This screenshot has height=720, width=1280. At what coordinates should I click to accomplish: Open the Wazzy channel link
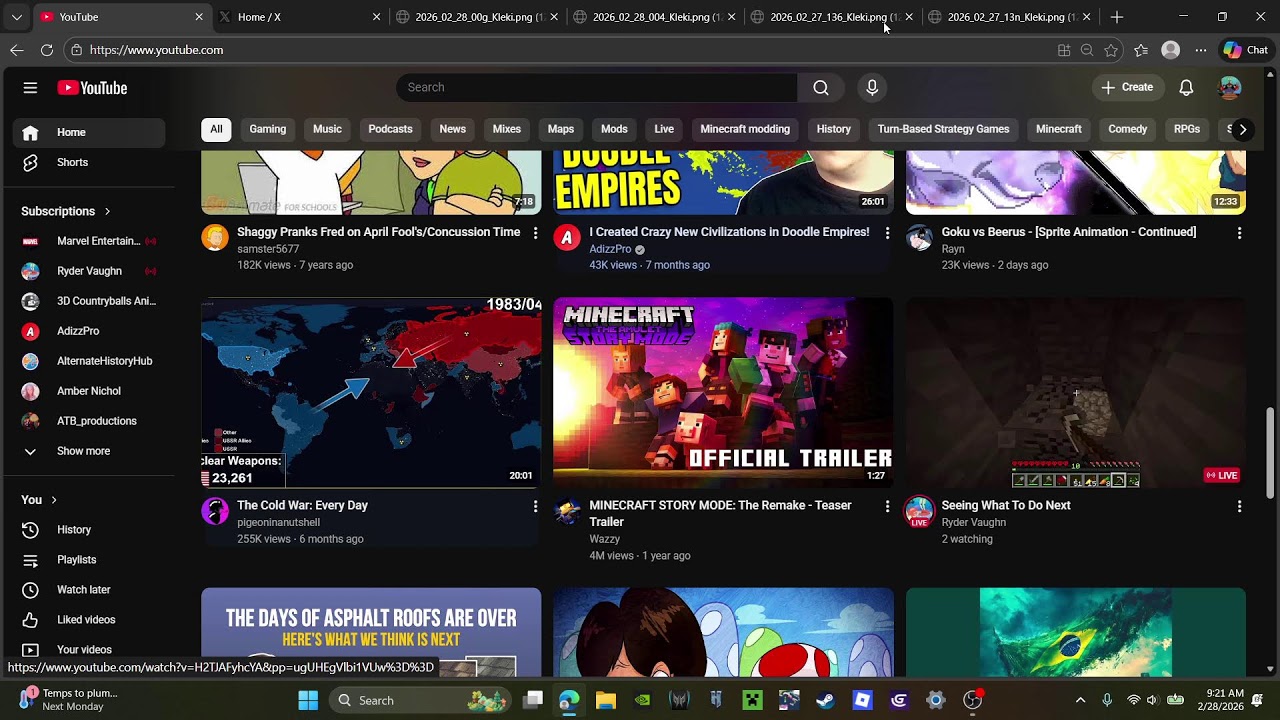[x=605, y=540]
